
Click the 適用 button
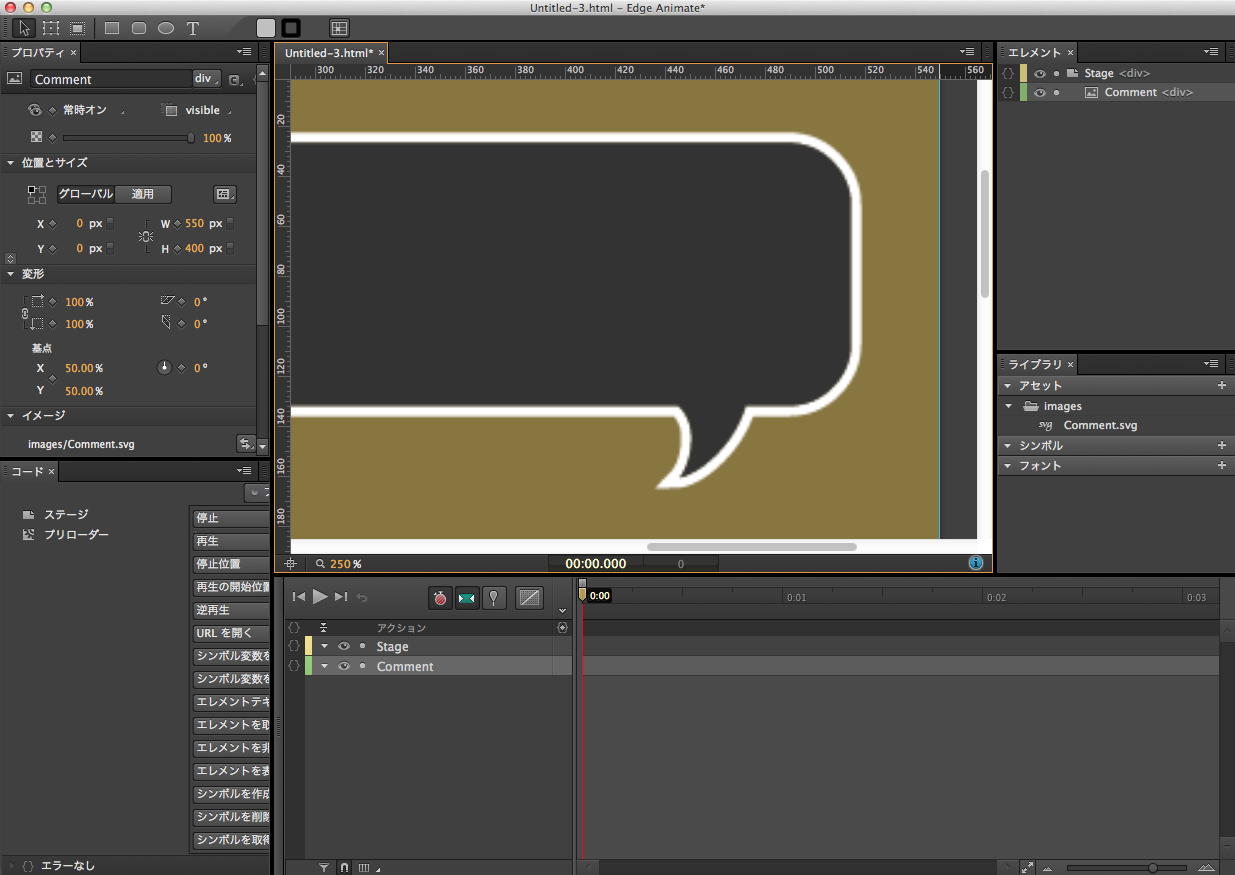[x=143, y=194]
